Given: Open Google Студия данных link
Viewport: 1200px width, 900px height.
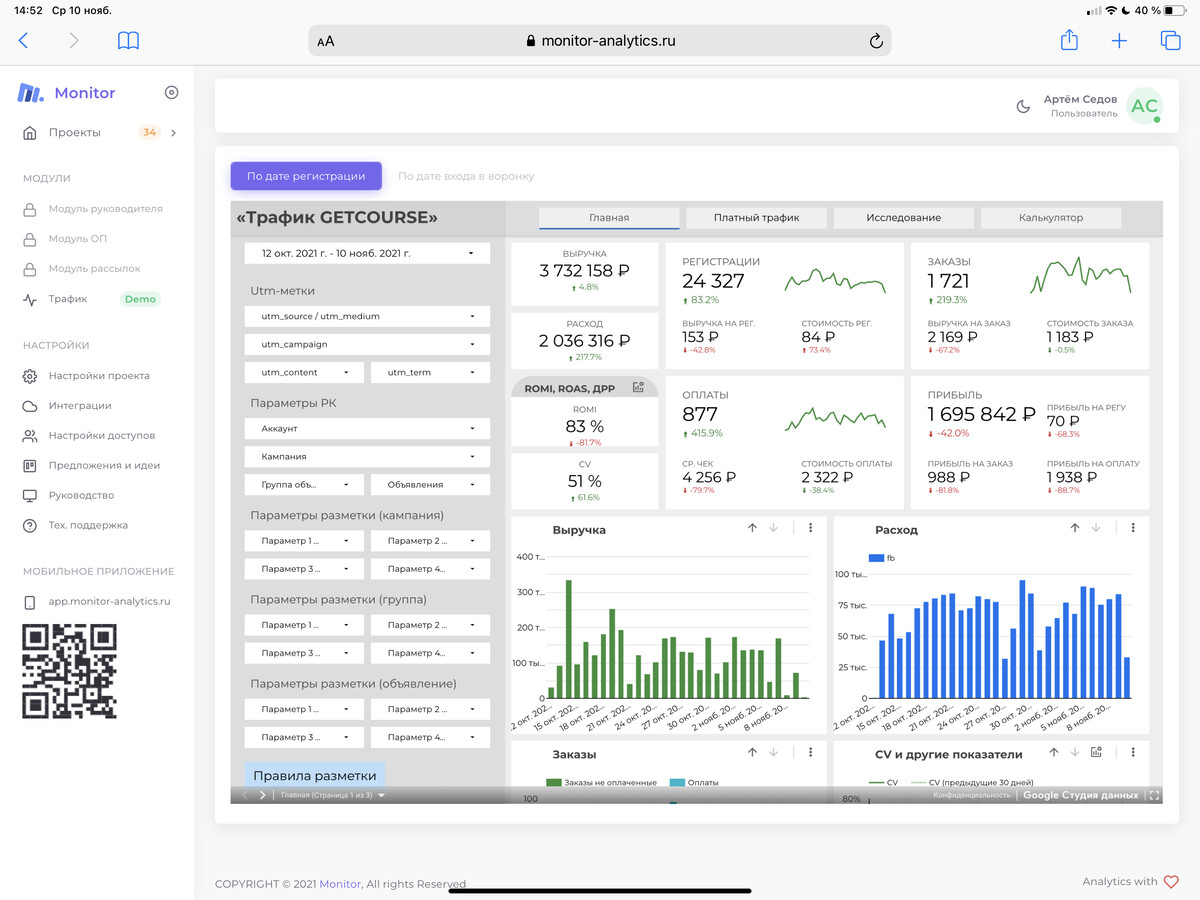Looking at the screenshot, I should [1080, 795].
